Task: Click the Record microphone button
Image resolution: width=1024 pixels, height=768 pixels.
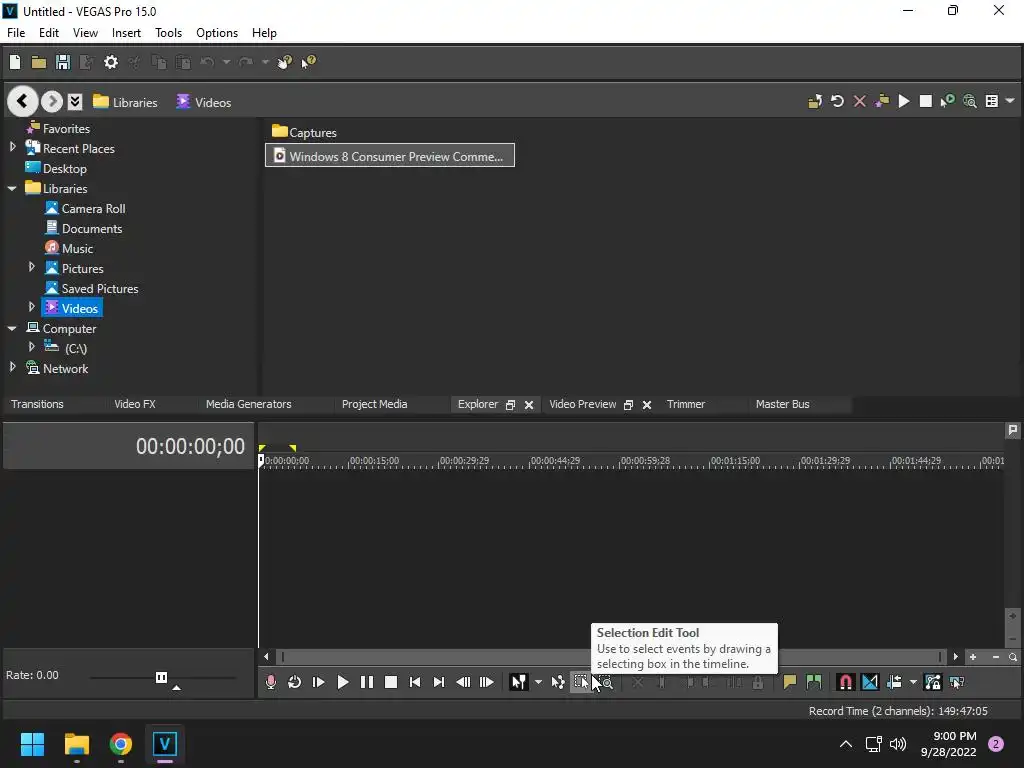Action: pos(270,682)
